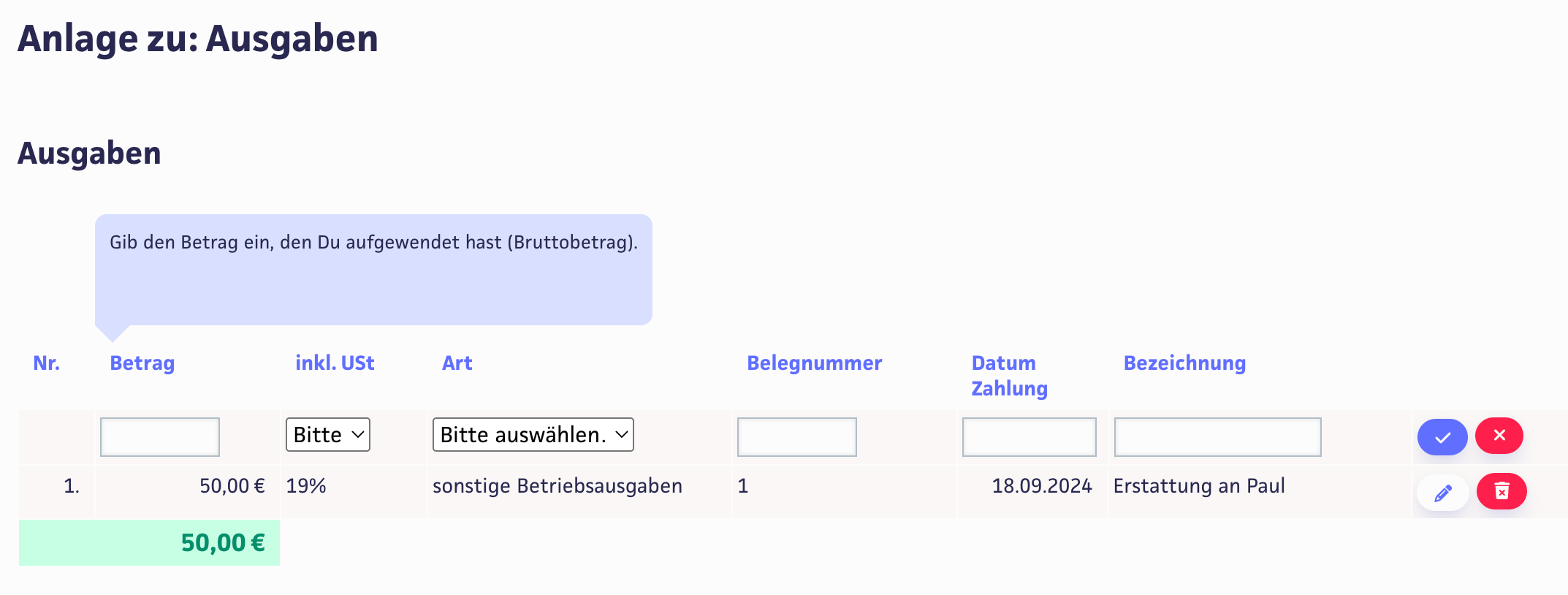Confirm the new expense entry with checkmark

(x=1442, y=437)
